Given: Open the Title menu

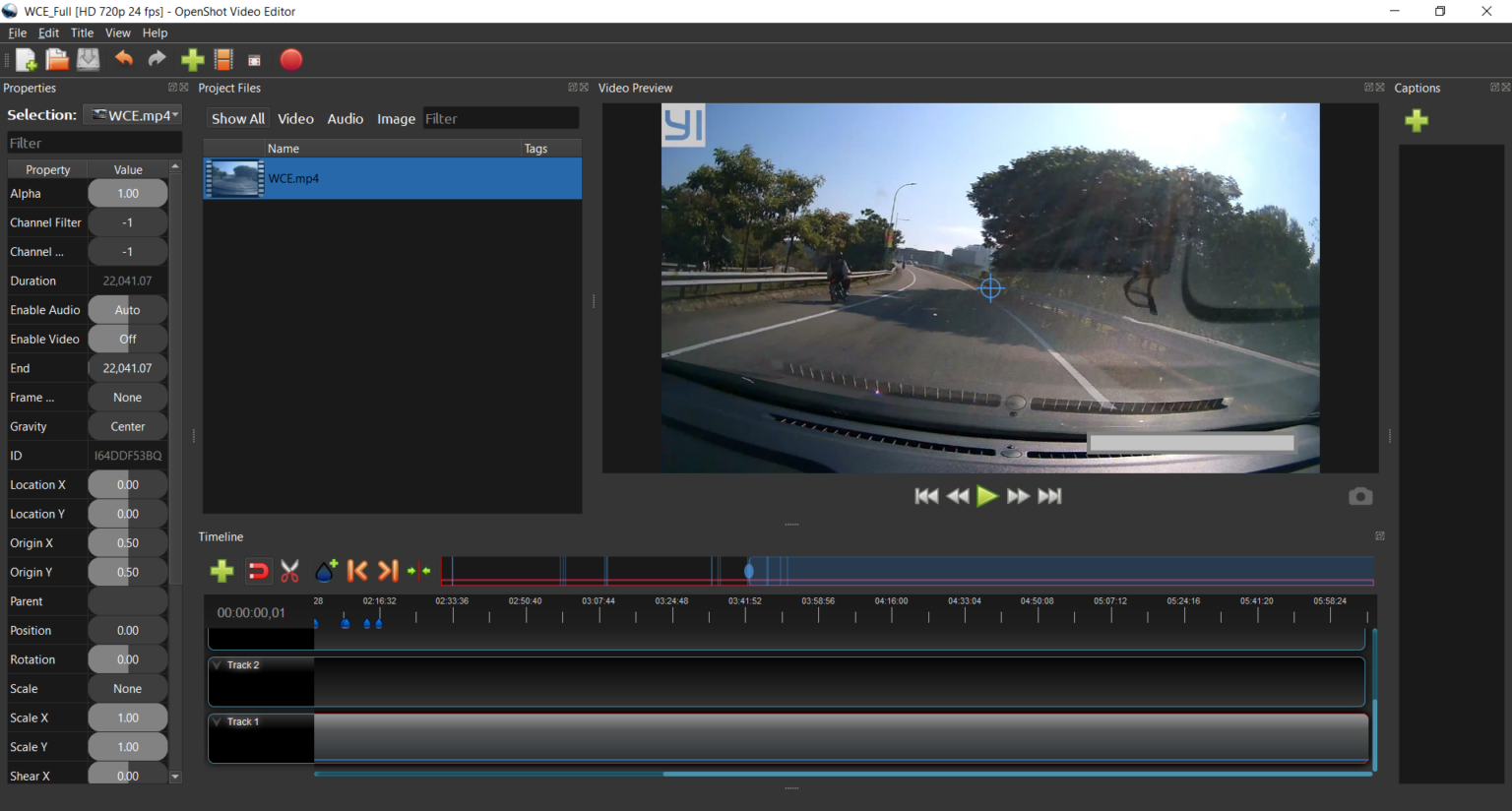Looking at the screenshot, I should (82, 32).
